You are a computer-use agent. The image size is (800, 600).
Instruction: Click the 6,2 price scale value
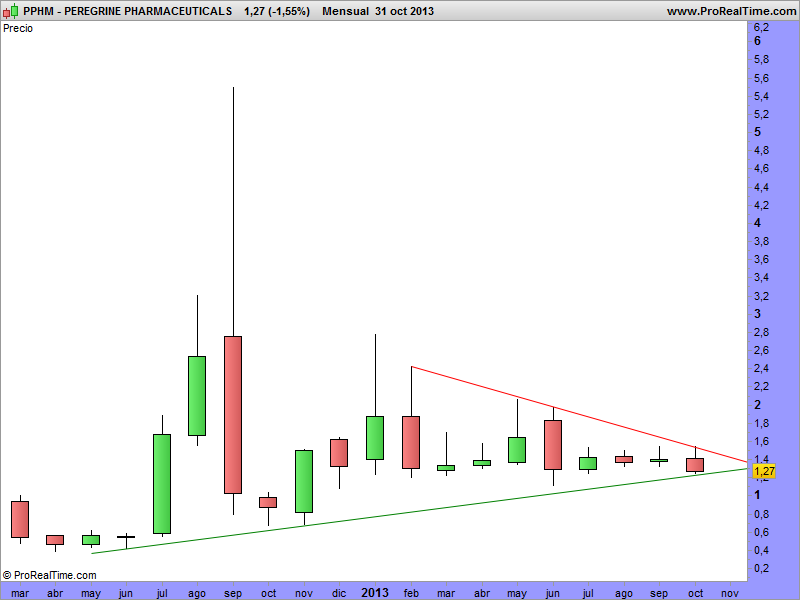(x=761, y=27)
